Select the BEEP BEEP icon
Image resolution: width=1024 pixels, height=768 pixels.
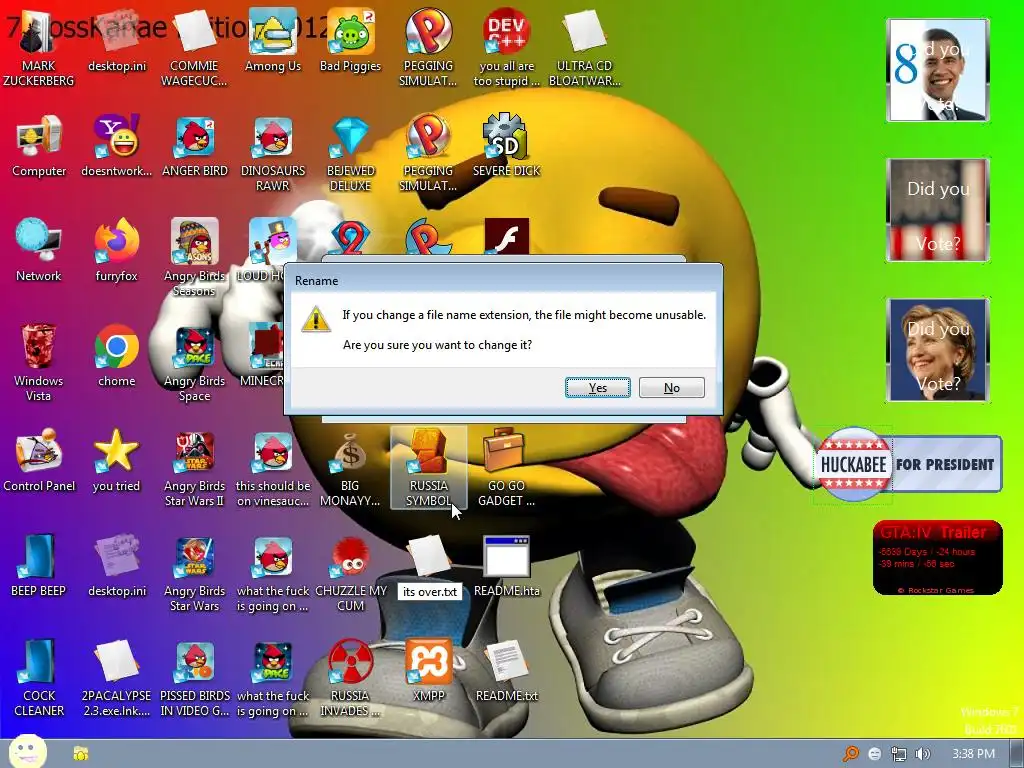point(39,566)
